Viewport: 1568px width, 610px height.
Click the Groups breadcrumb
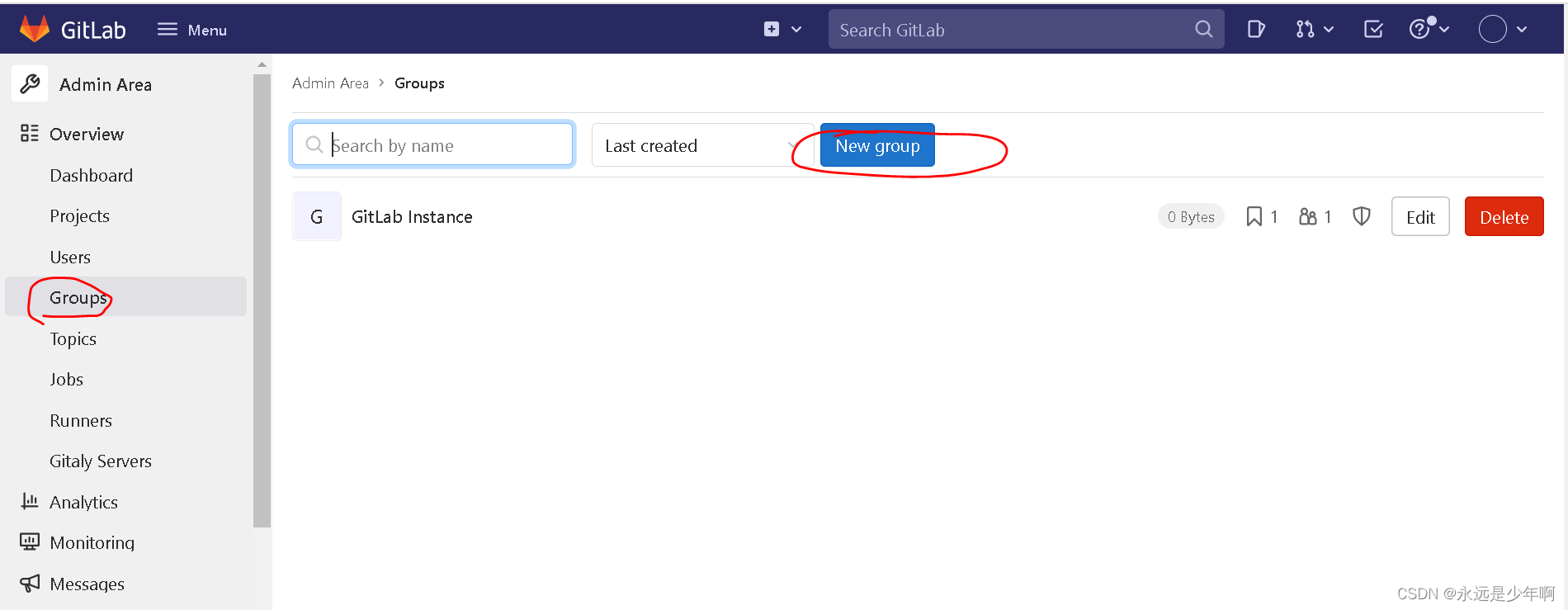point(419,83)
